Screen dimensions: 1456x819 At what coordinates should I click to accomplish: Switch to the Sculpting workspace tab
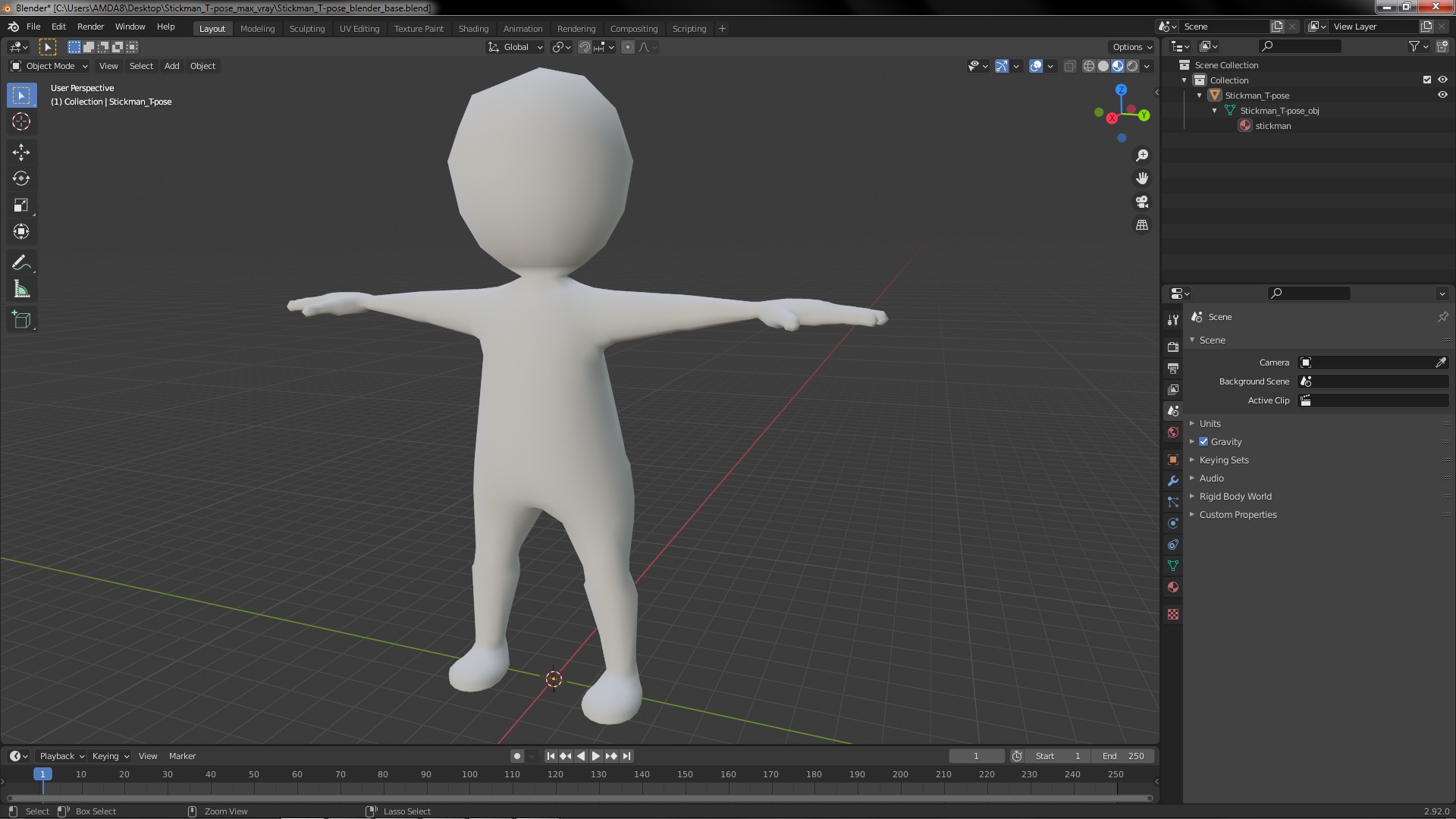(307, 29)
